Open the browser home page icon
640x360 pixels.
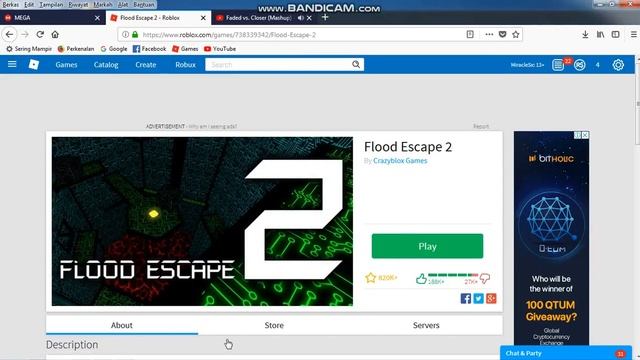coord(55,35)
